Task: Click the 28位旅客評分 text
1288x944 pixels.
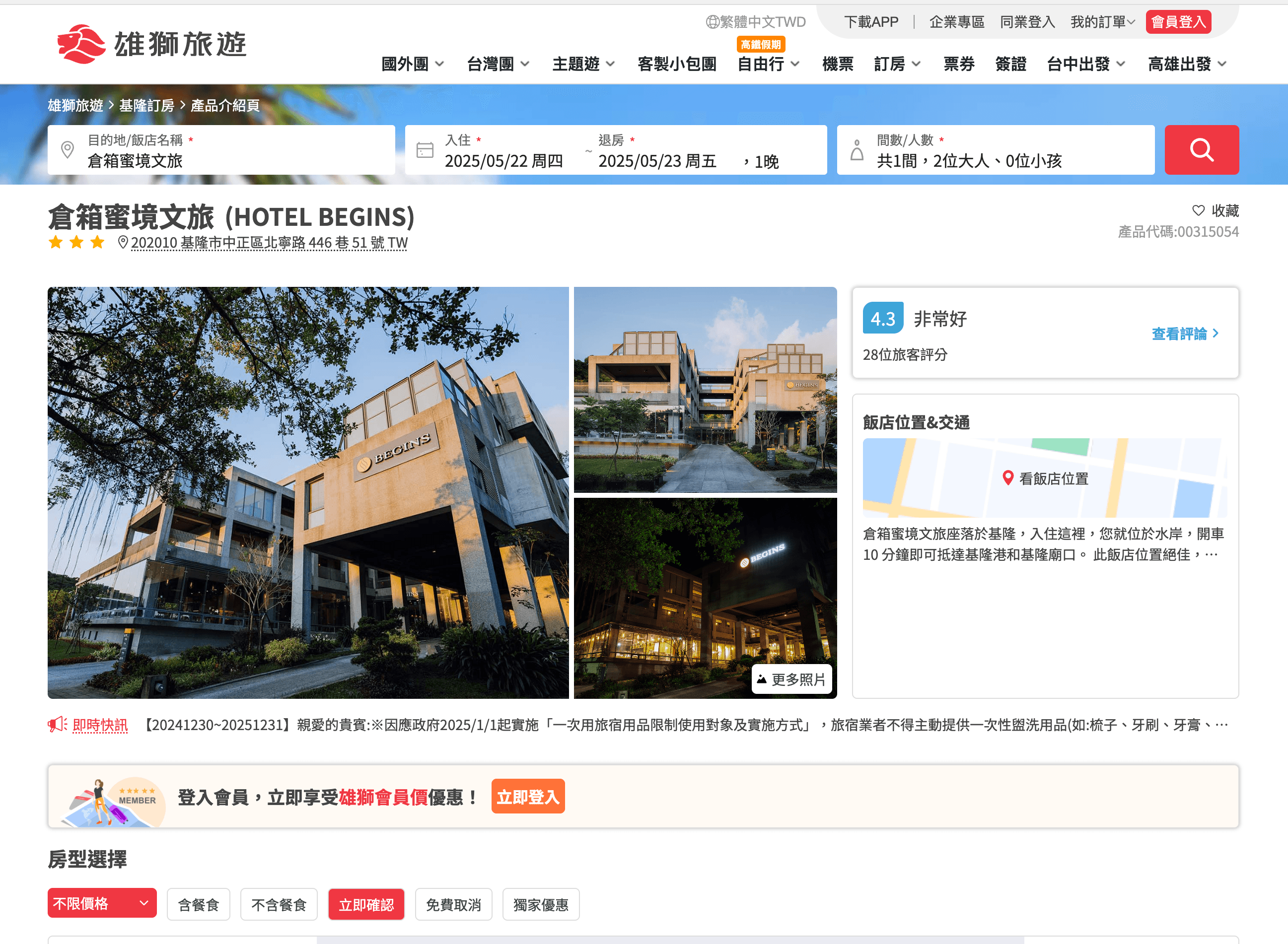Action: click(905, 355)
